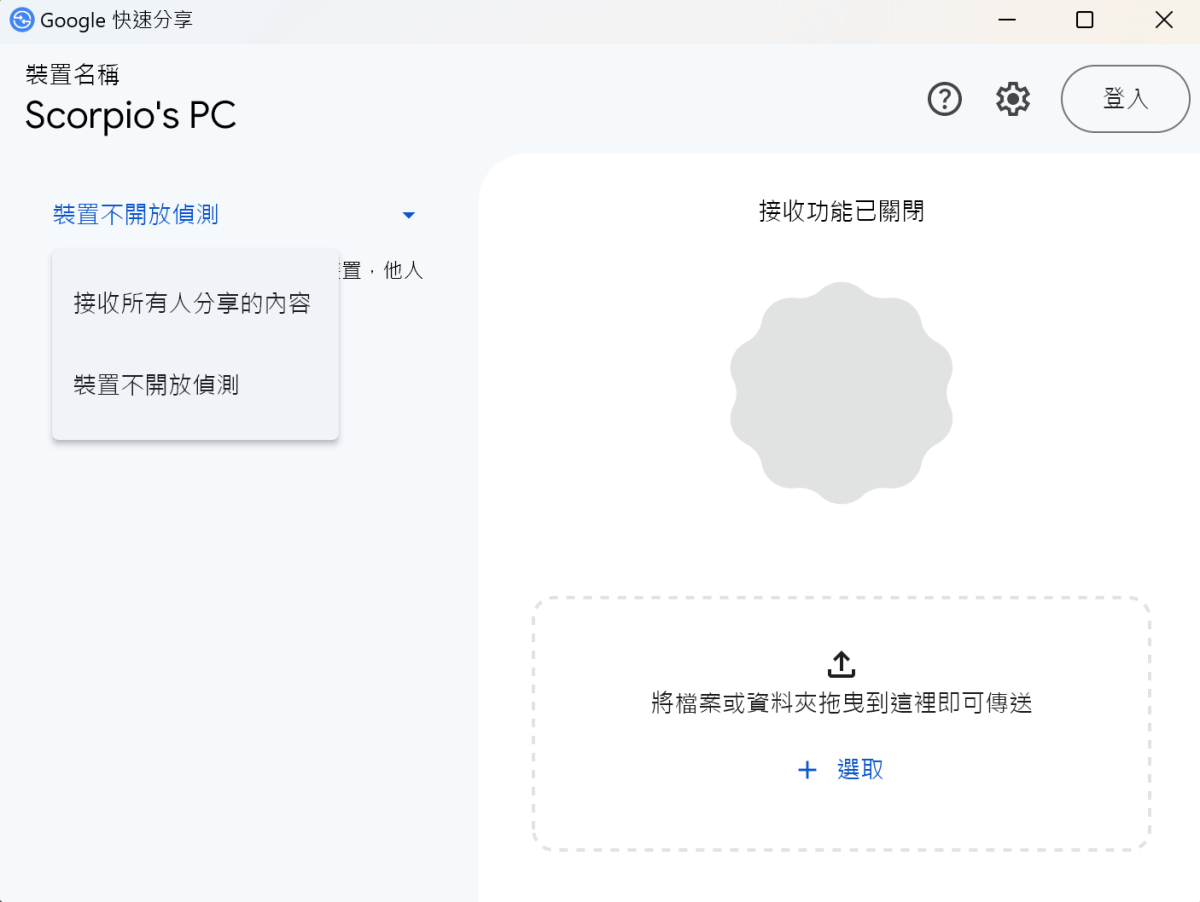Screen dimensions: 1200x902
Task: Click the 接收功能已關閉 status text
Action: click(x=841, y=211)
